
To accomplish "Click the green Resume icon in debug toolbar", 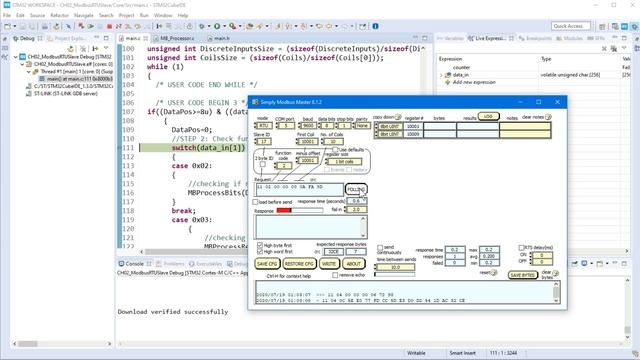I will (x=91, y=26).
